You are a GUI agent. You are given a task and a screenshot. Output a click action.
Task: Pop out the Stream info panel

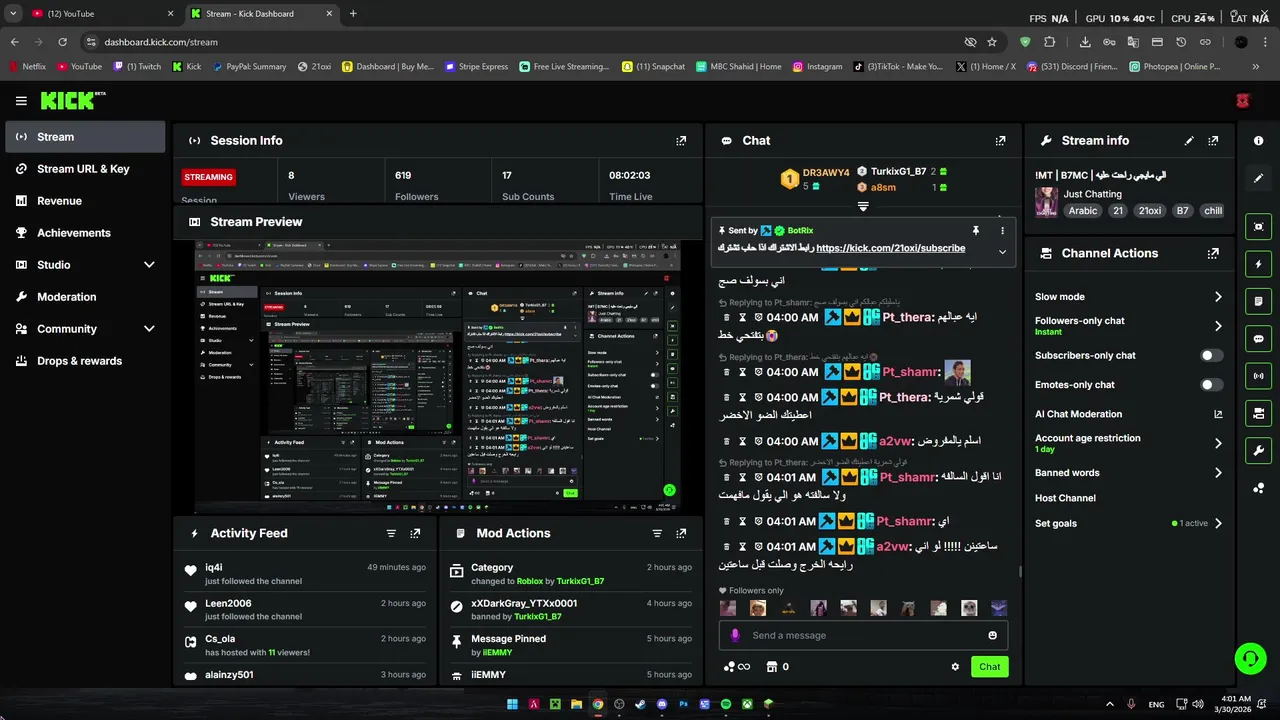(1213, 141)
